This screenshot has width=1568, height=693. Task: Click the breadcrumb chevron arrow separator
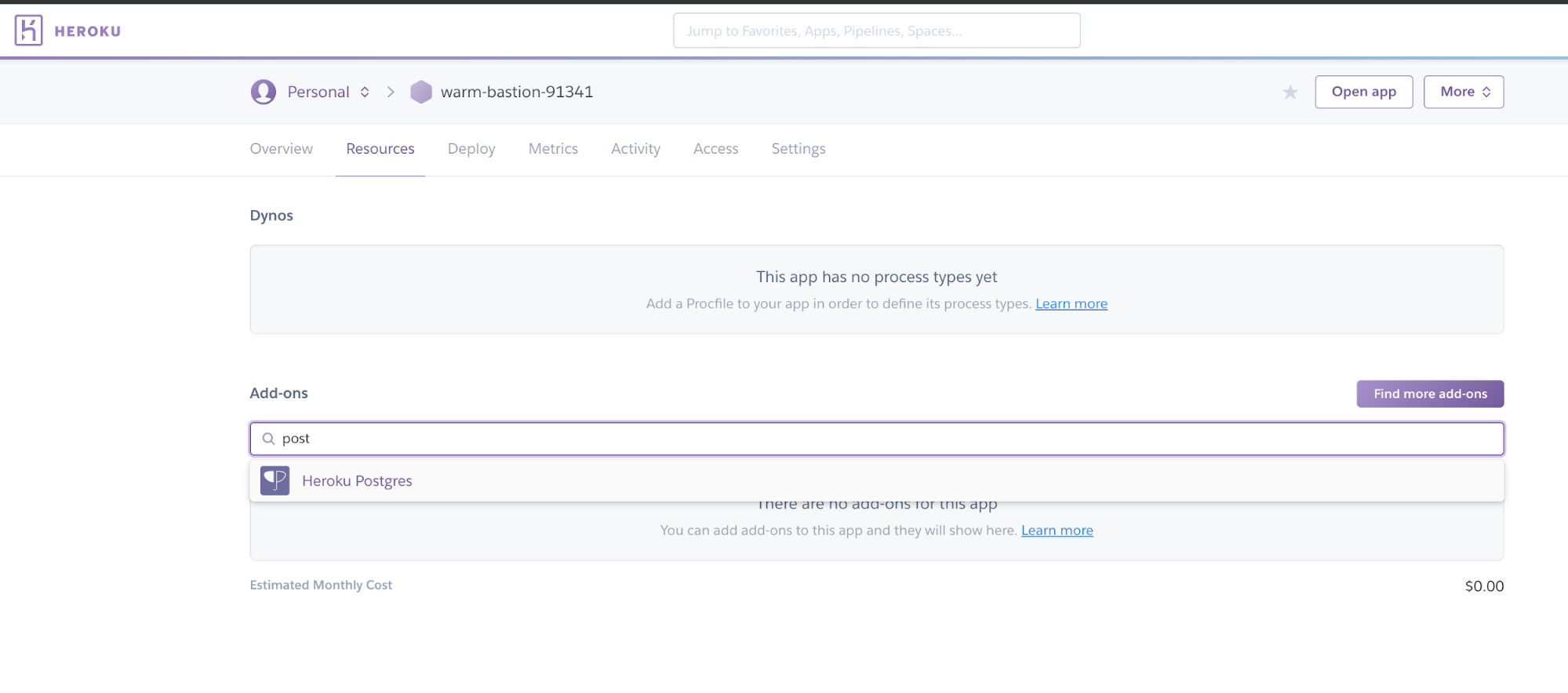(x=391, y=92)
